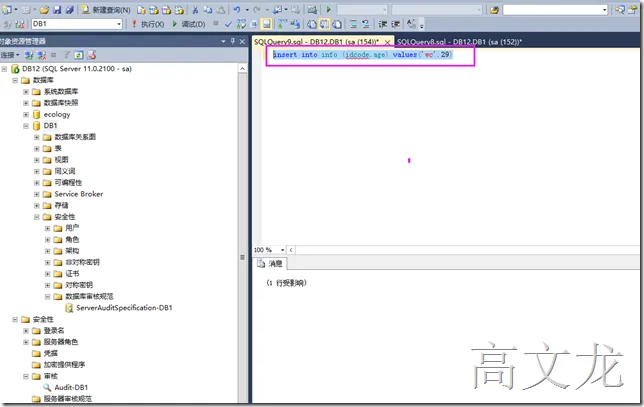Click Disconnect icon in Object Explorer toolbar

coord(41,55)
